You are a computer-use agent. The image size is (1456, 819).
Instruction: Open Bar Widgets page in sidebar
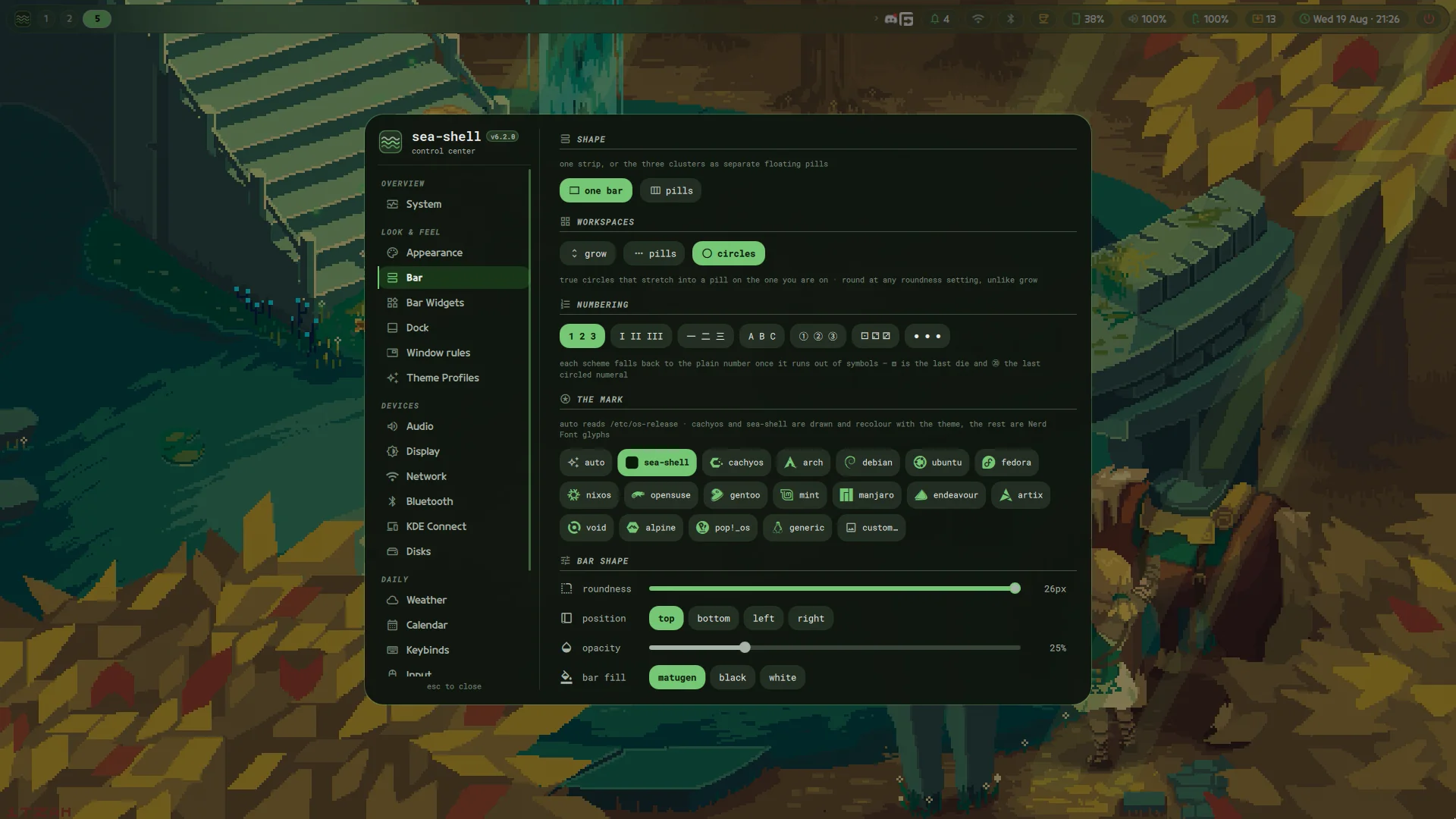(x=453, y=303)
